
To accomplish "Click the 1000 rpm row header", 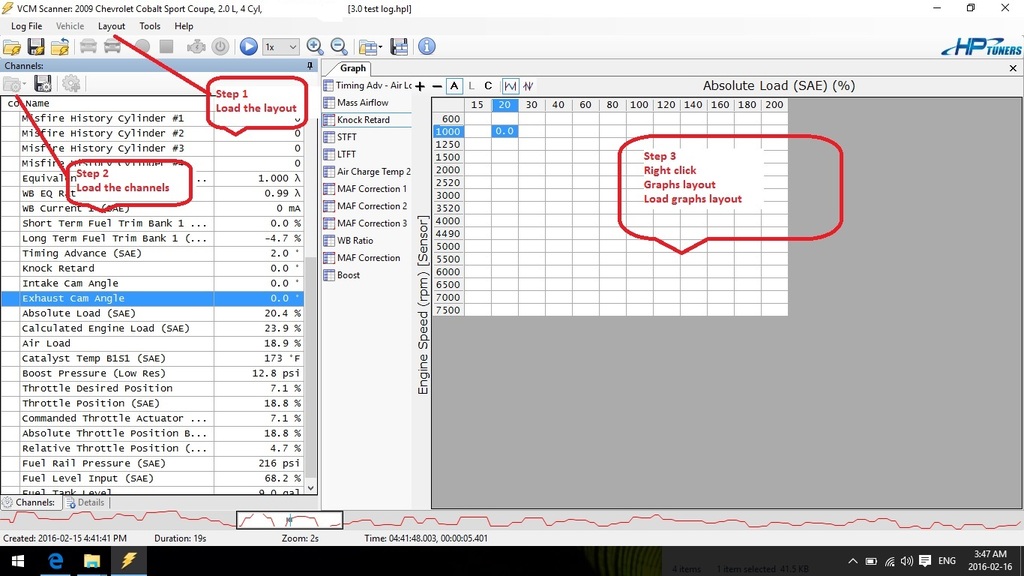I will [x=448, y=131].
